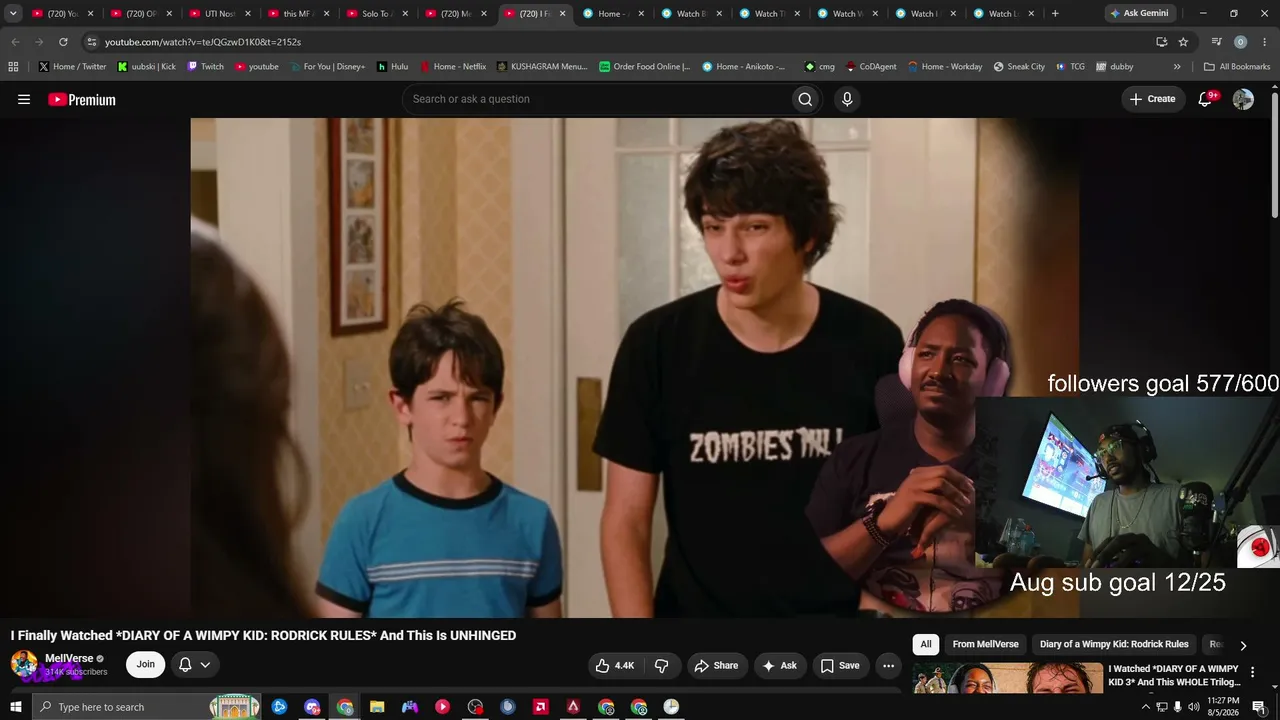The image size is (1280, 720).
Task: Open YouTube notifications bell
Action: [1205, 99]
